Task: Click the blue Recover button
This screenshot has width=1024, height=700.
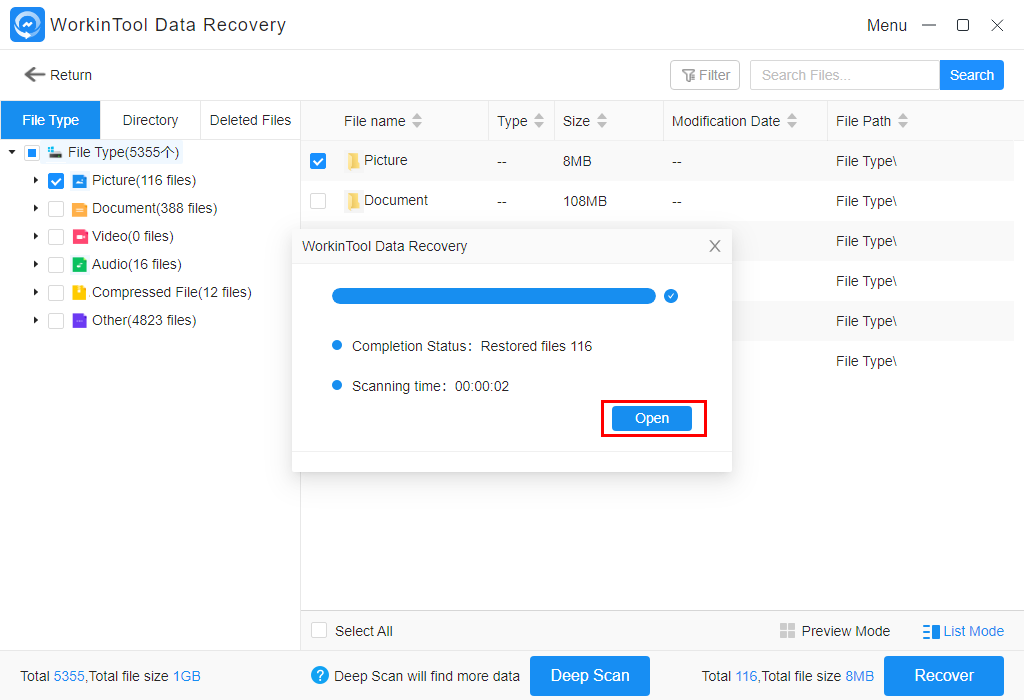Action: [943, 676]
